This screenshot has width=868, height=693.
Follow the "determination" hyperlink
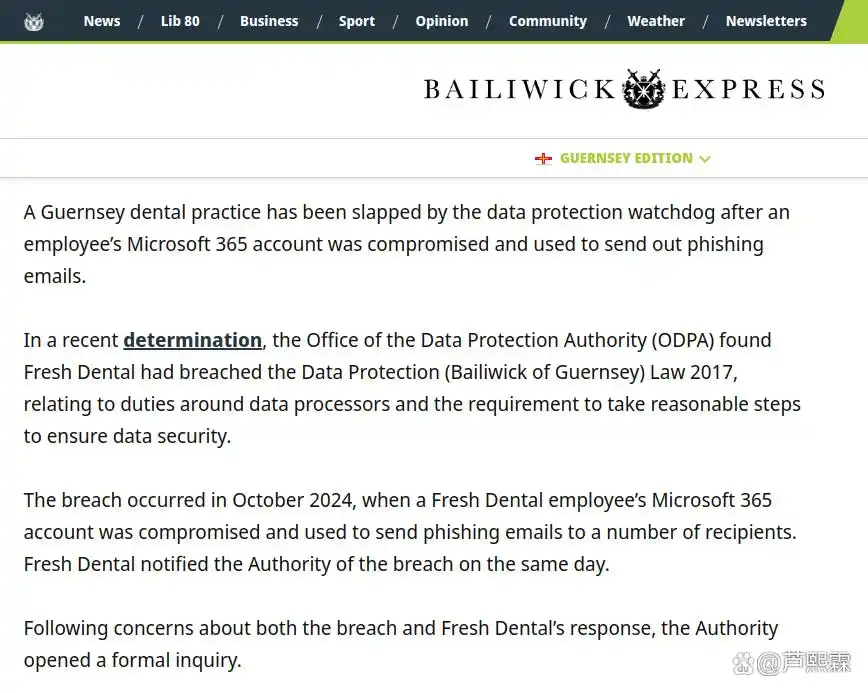(x=192, y=340)
